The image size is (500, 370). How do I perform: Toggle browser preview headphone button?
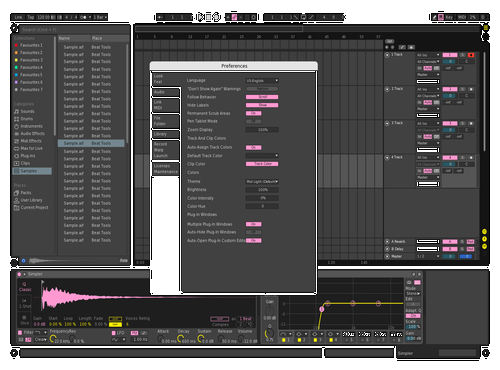(x=24, y=261)
